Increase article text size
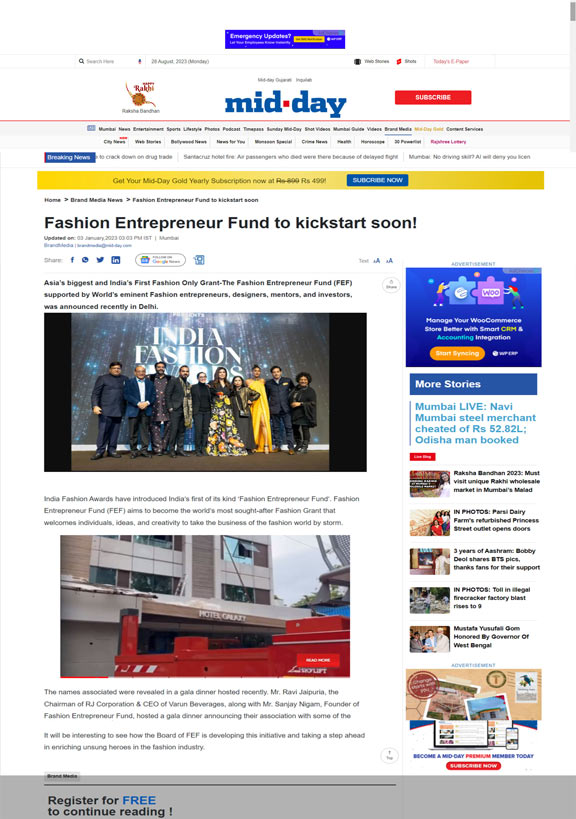The image size is (576, 819). pos(389,261)
